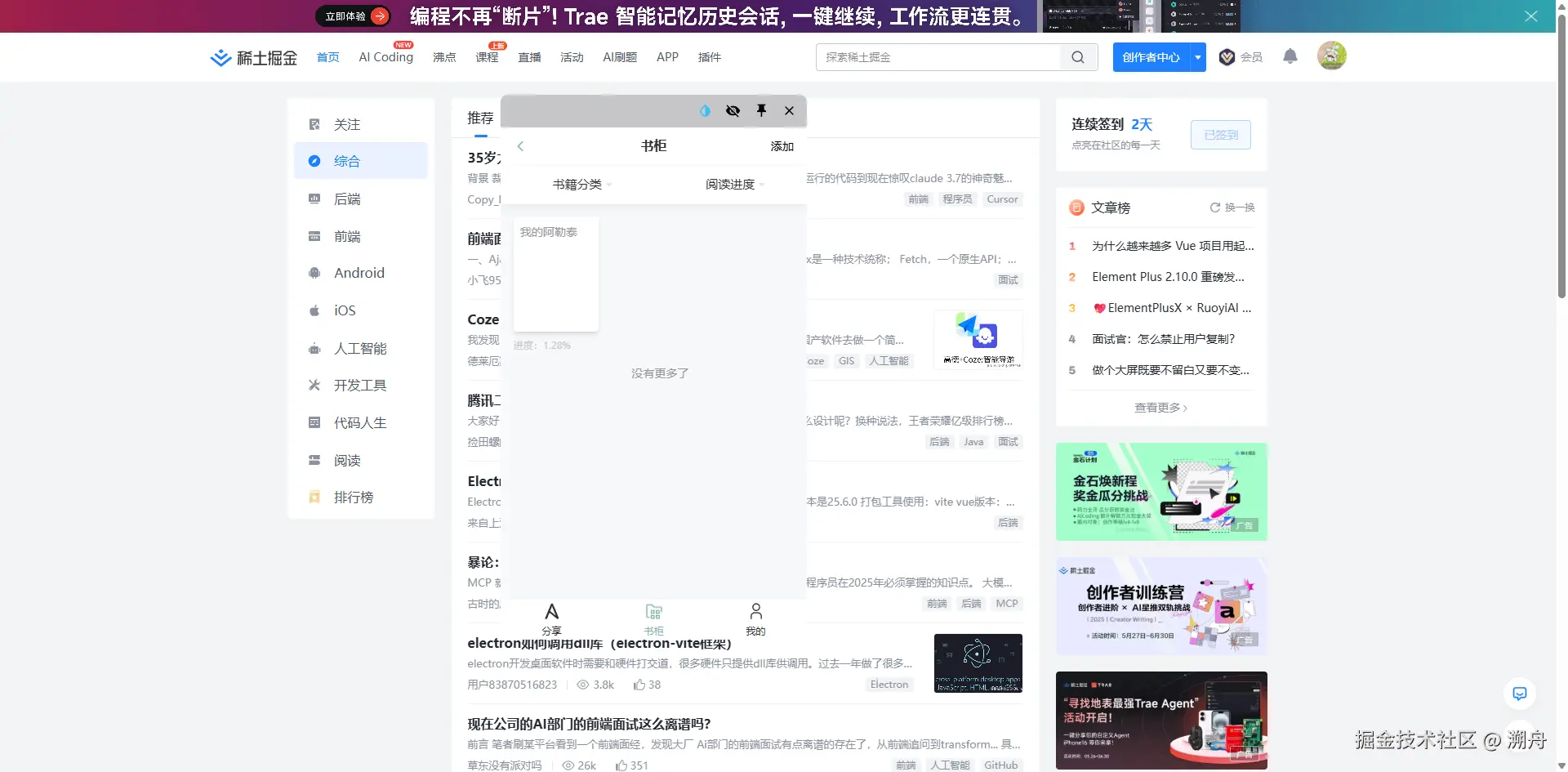Click the 创作者中心 button
Image resolution: width=1568 pixels, height=772 pixels.
[1151, 57]
